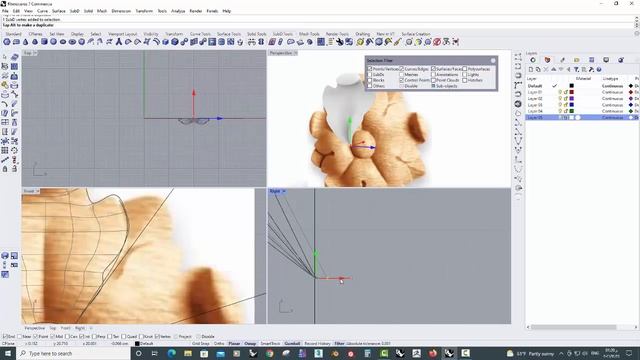Toggle Record History in the status bar

pos(317,344)
